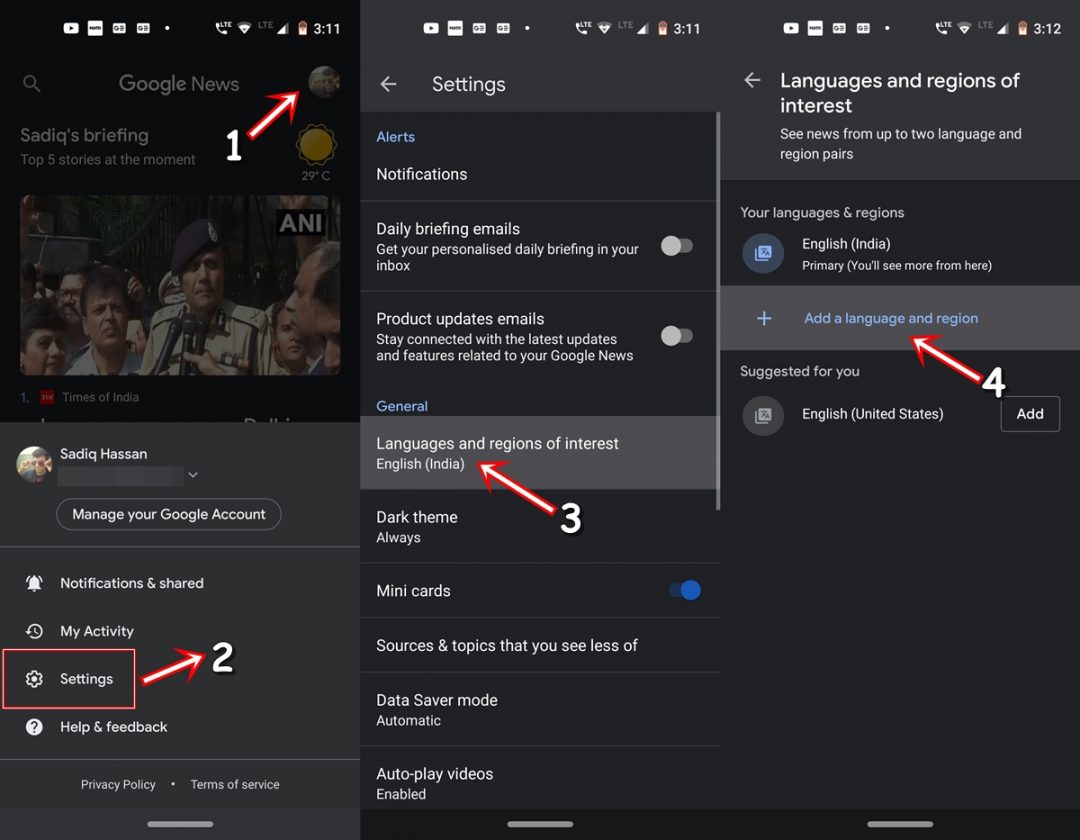
Task: Tap the Settings page vertical scrollbar
Action: [x=718, y=310]
